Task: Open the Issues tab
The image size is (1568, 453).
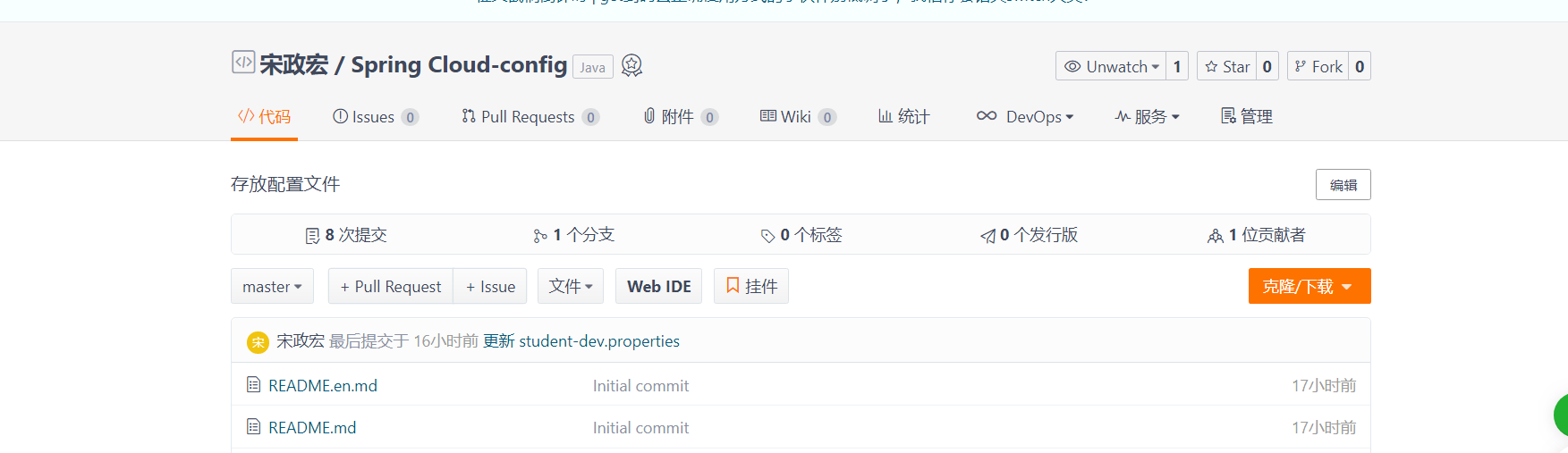Action: (376, 117)
